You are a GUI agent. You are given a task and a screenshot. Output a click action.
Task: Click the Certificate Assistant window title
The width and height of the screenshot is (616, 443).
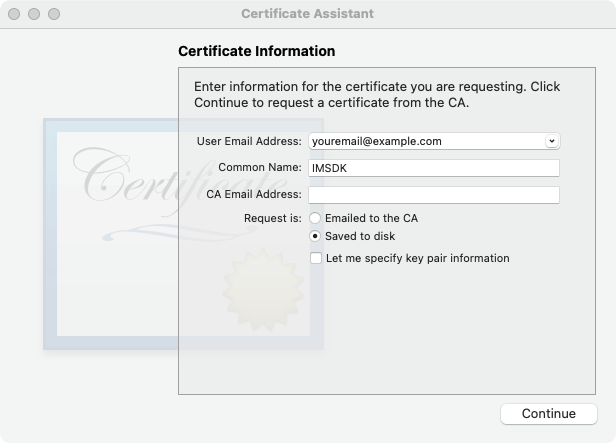(x=308, y=14)
